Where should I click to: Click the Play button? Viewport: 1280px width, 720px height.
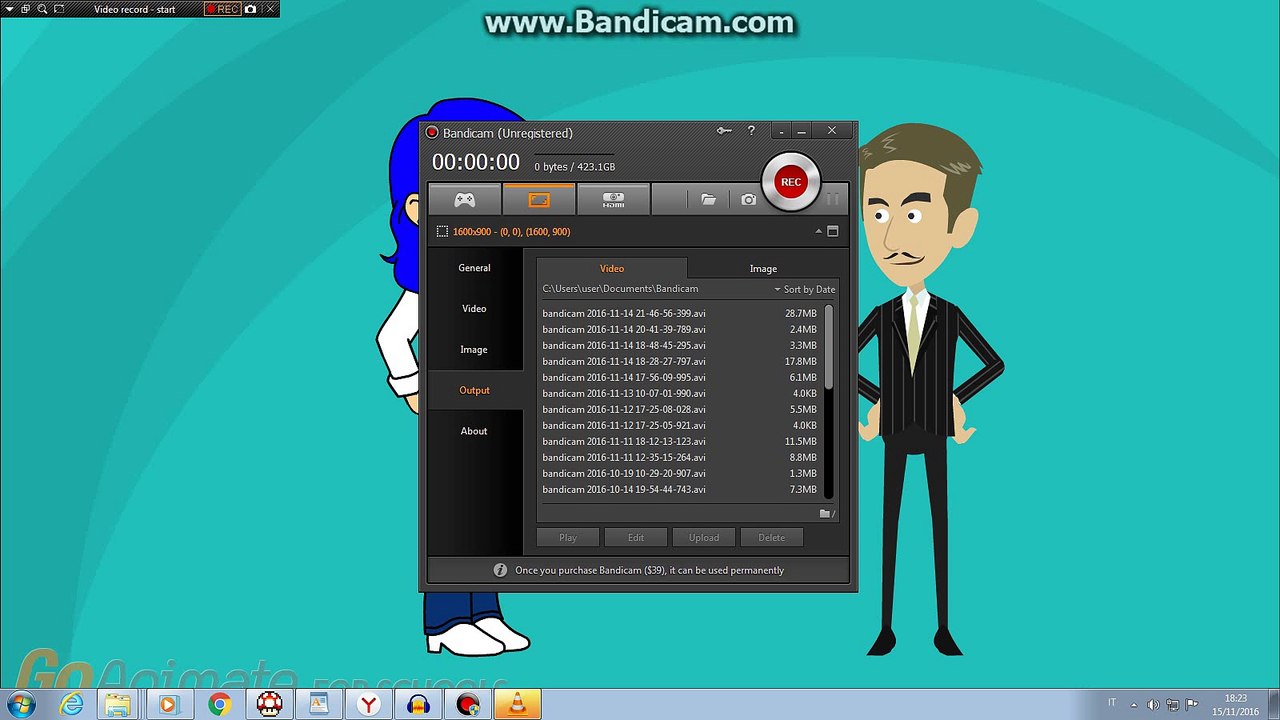point(568,538)
